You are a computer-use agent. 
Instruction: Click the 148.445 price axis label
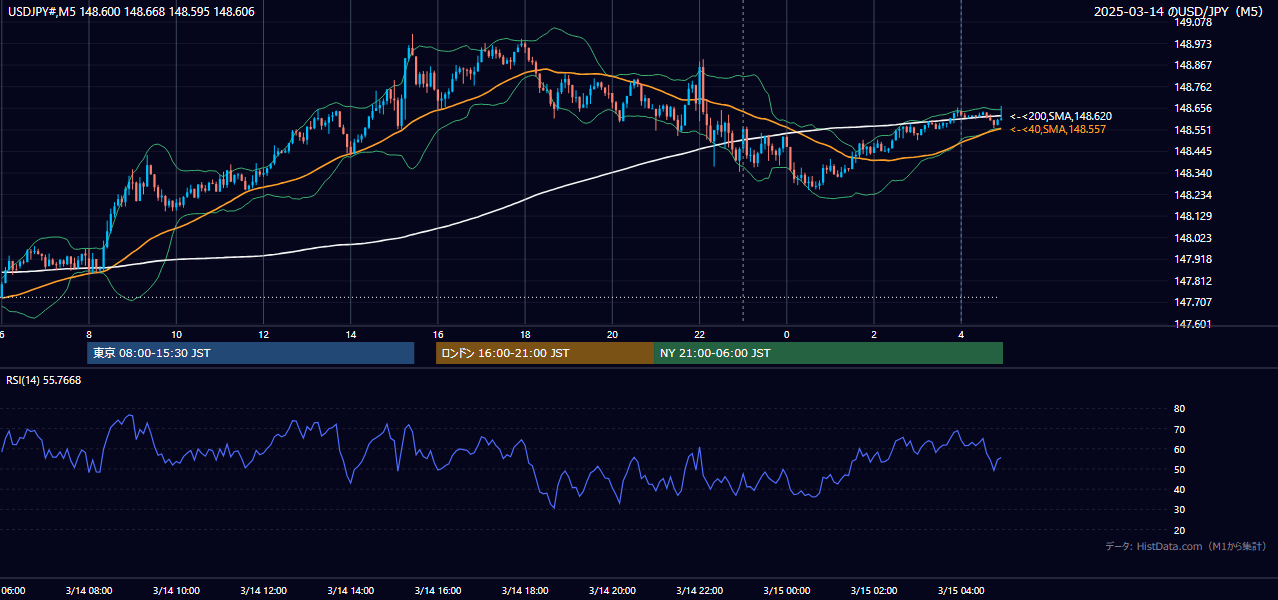[x=1193, y=151]
